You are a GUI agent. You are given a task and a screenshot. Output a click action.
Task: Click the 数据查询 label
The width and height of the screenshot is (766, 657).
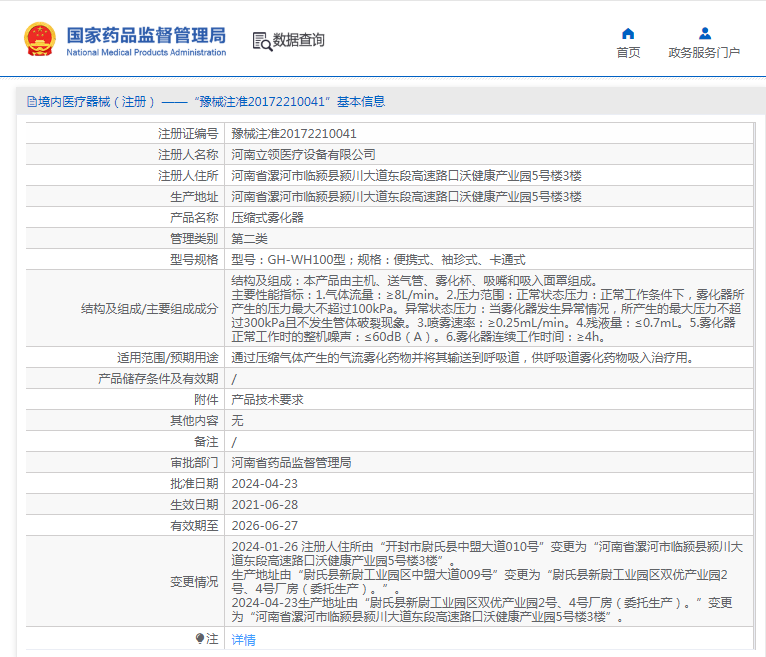click(x=298, y=40)
